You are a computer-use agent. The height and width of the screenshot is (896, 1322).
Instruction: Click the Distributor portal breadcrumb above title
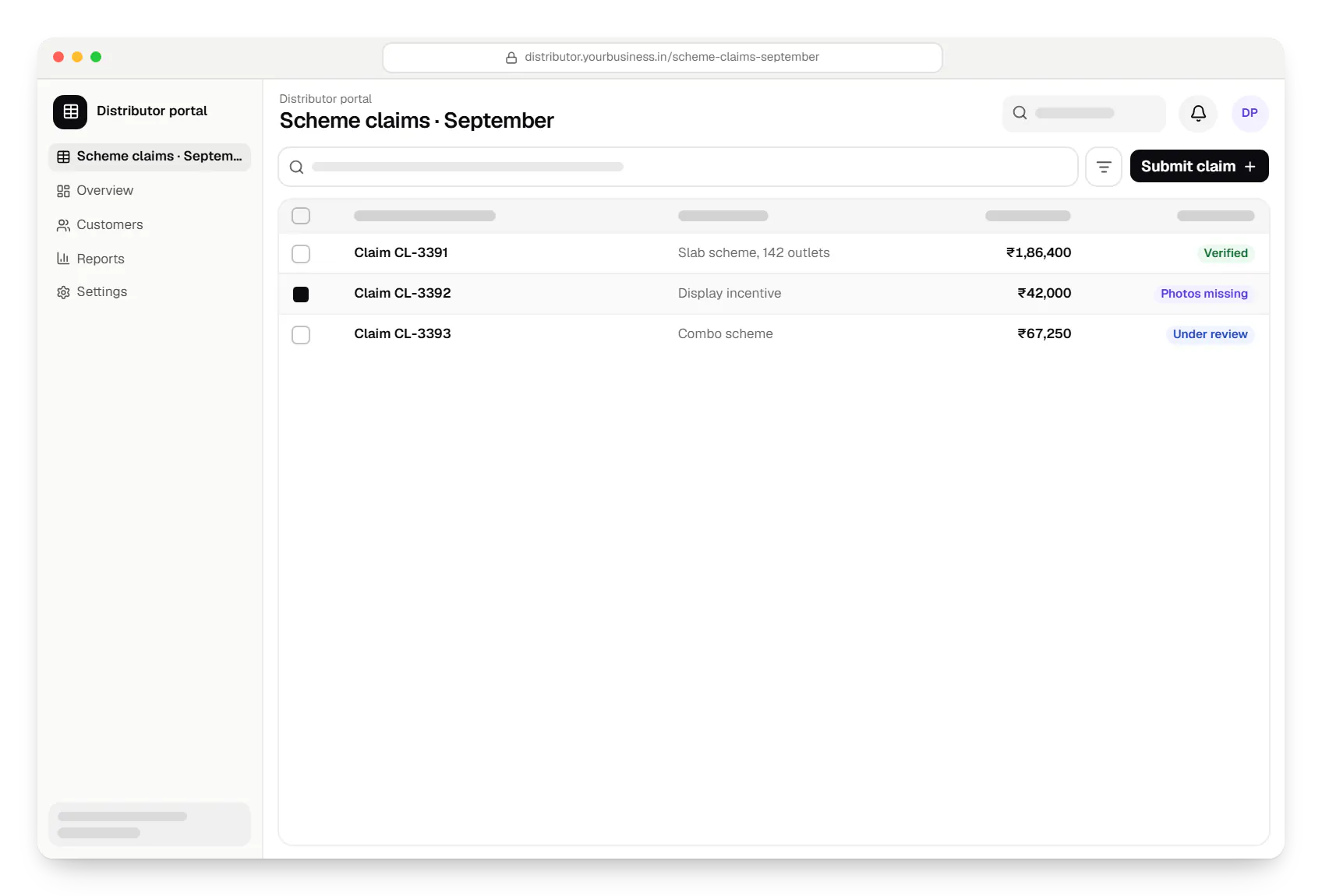click(325, 99)
